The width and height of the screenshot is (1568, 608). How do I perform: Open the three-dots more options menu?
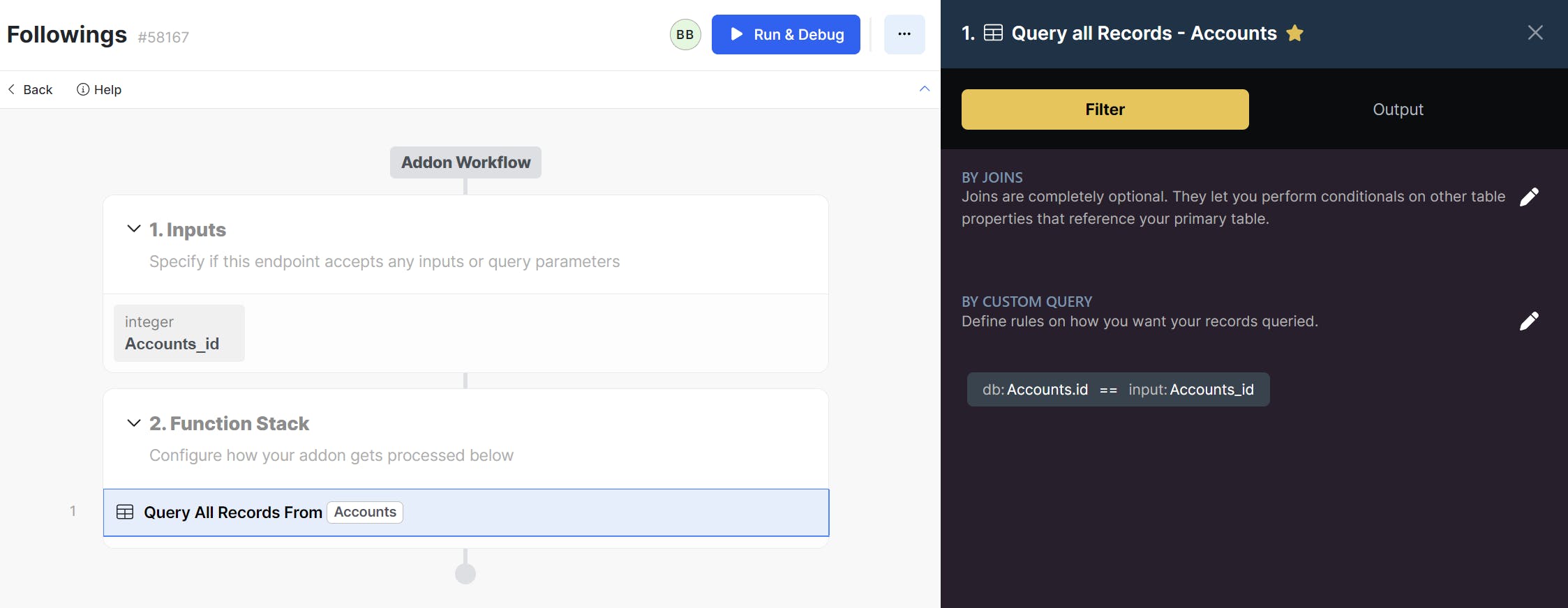tap(904, 34)
